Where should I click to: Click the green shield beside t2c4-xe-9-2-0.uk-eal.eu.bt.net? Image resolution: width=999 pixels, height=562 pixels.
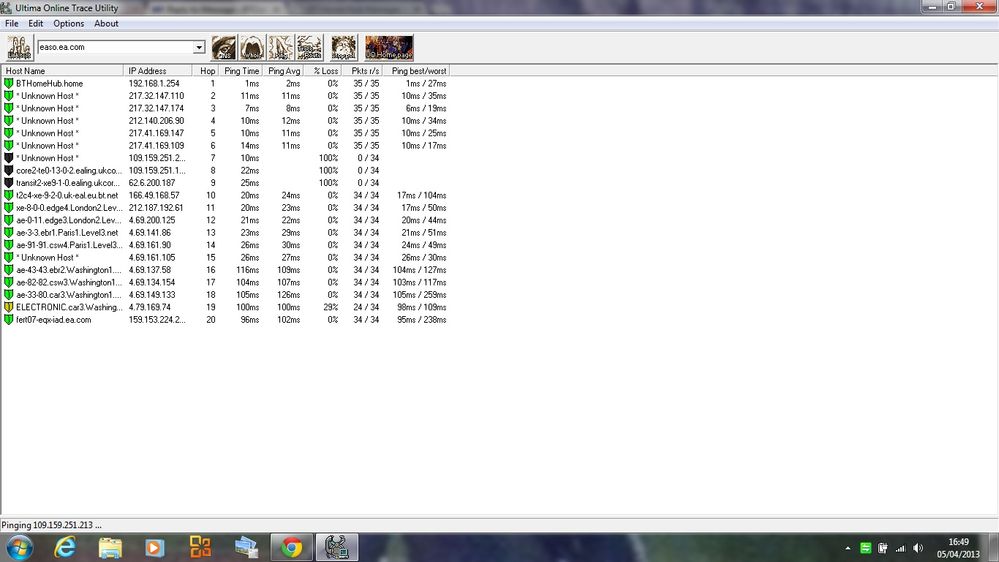pyautogui.click(x=8, y=196)
